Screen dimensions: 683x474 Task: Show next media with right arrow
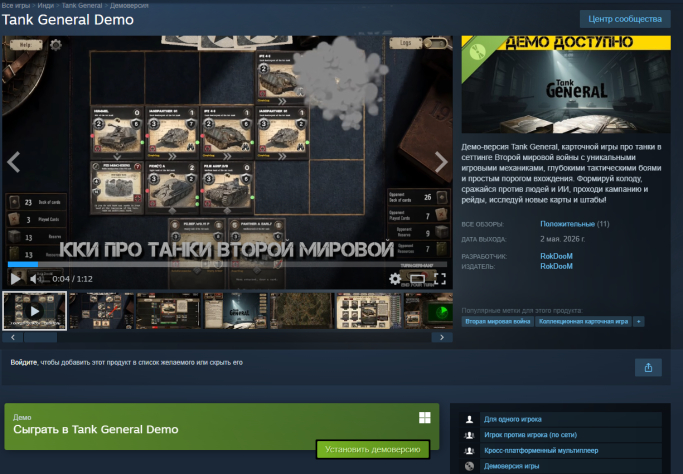(441, 163)
